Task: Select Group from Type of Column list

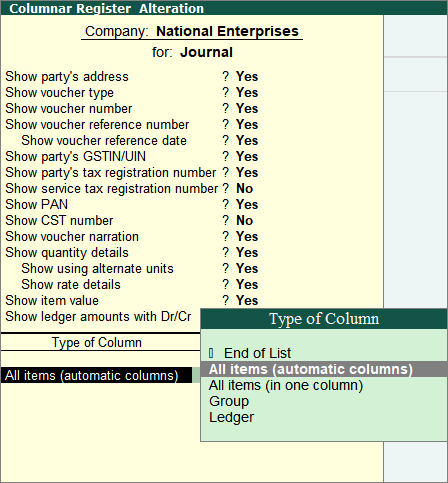Action: coord(229,401)
